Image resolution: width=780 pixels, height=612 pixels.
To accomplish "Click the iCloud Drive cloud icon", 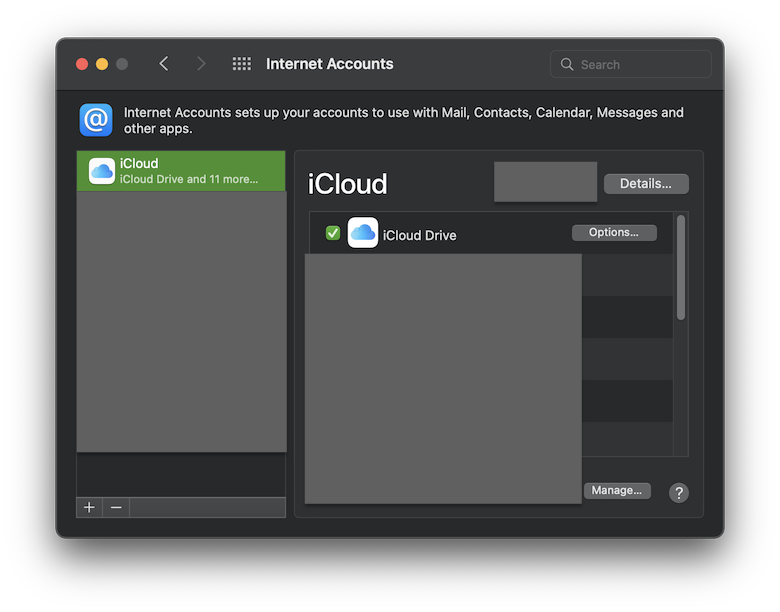I will coord(363,232).
